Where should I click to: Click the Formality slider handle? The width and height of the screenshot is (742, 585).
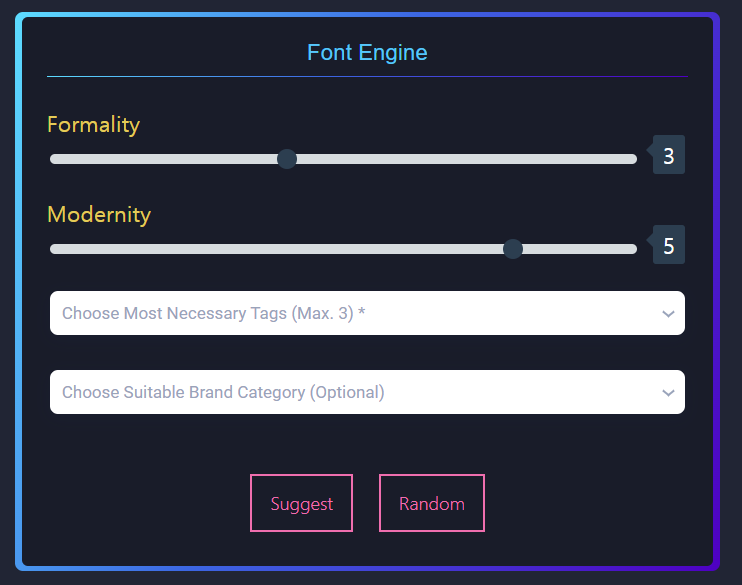coord(287,159)
